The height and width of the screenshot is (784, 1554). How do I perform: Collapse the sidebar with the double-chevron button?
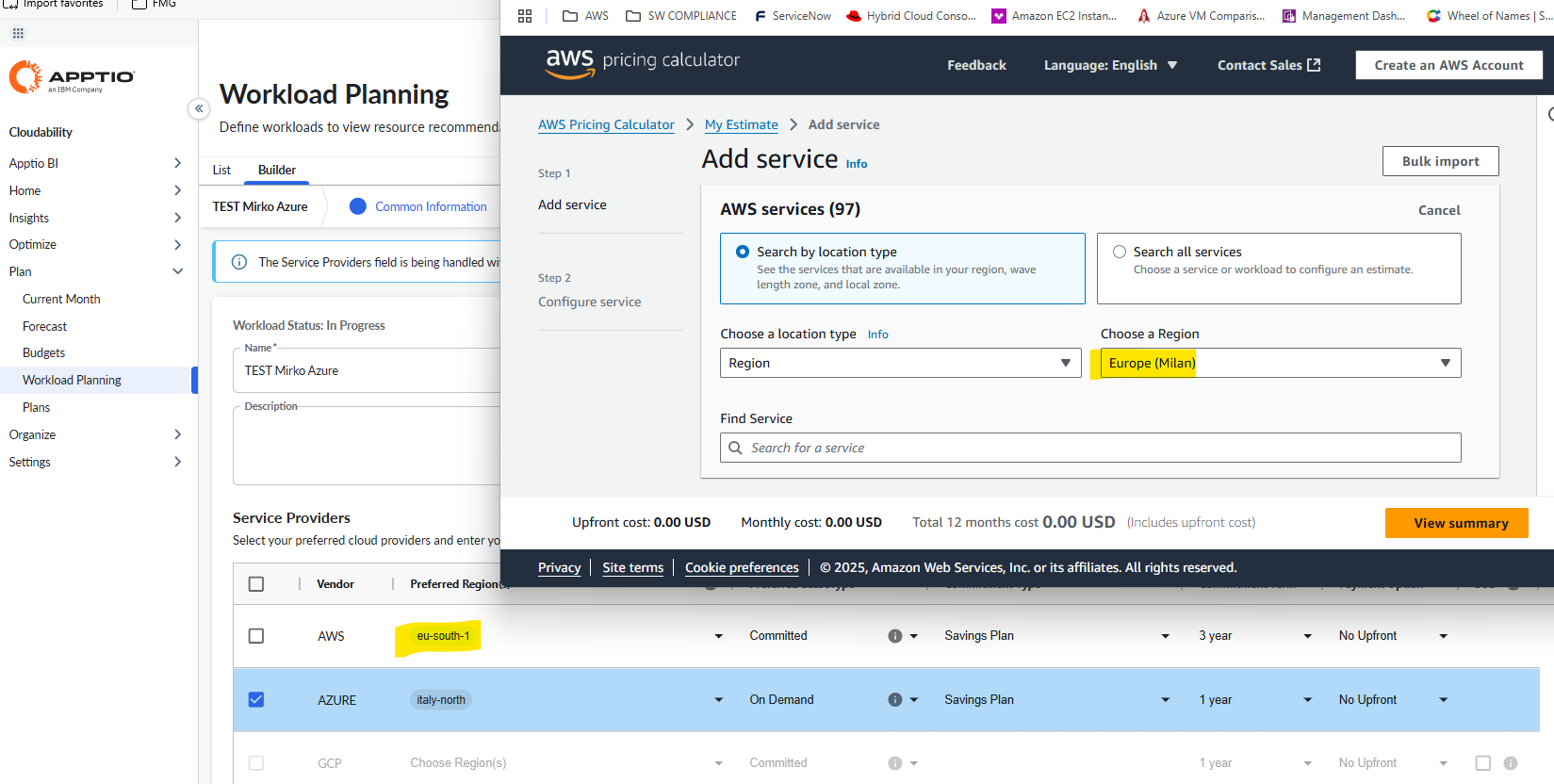tap(199, 108)
